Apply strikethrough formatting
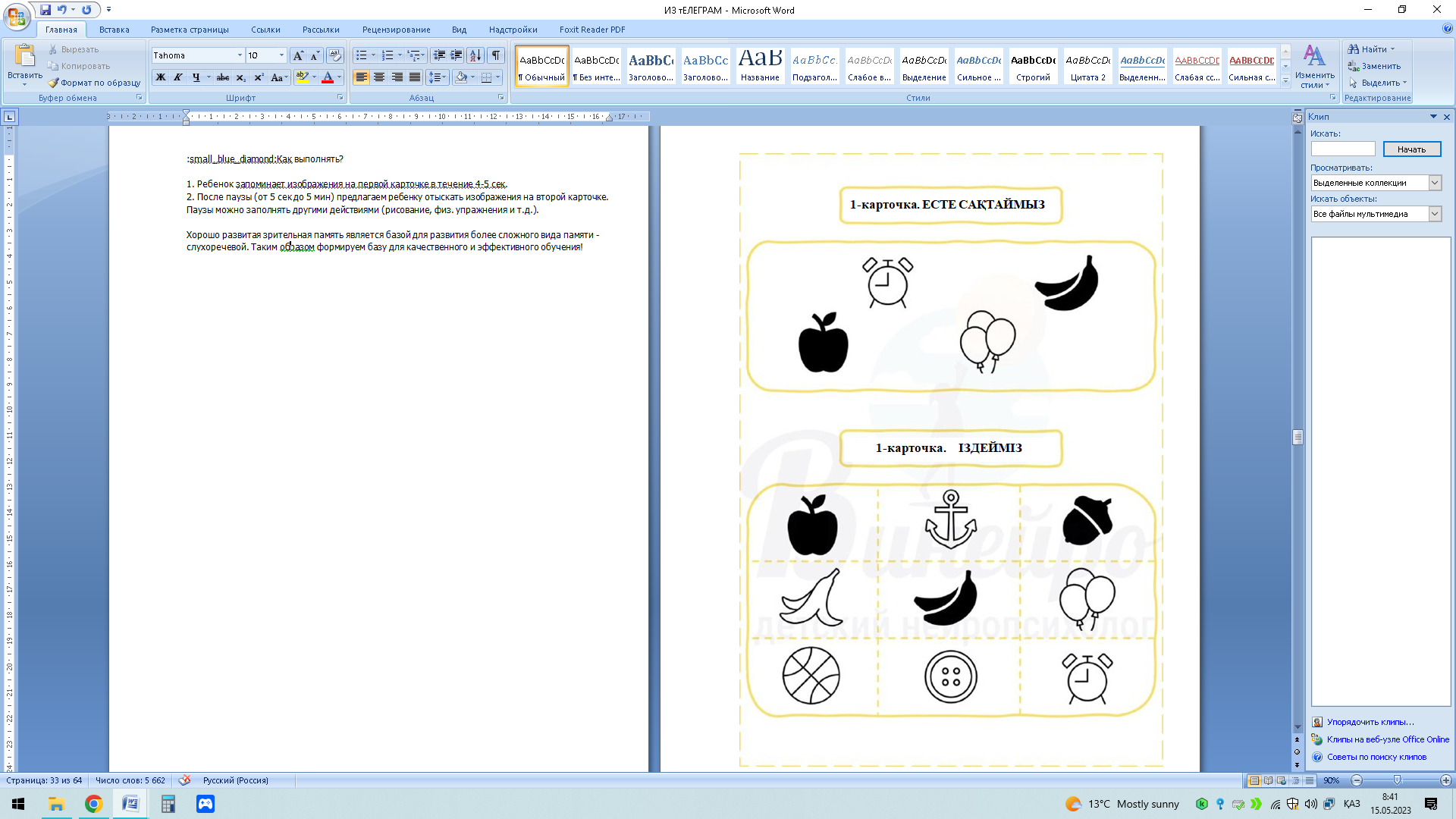 [222, 77]
